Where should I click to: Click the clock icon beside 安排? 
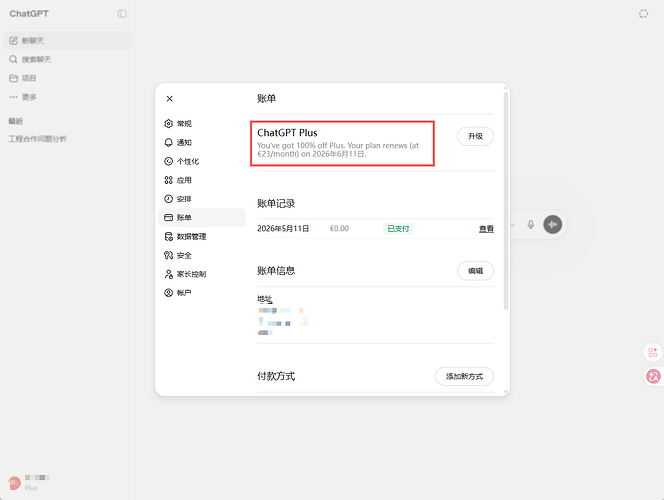(x=169, y=199)
